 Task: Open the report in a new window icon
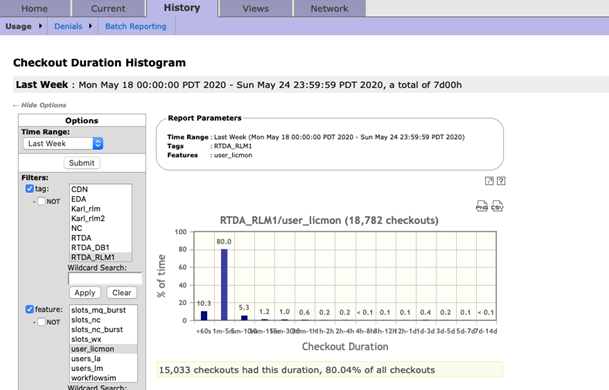click(489, 181)
